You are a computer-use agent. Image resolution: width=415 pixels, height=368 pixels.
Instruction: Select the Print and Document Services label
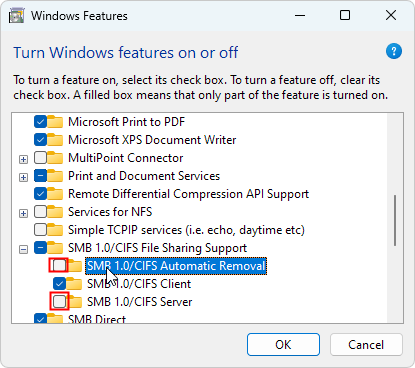(x=144, y=176)
